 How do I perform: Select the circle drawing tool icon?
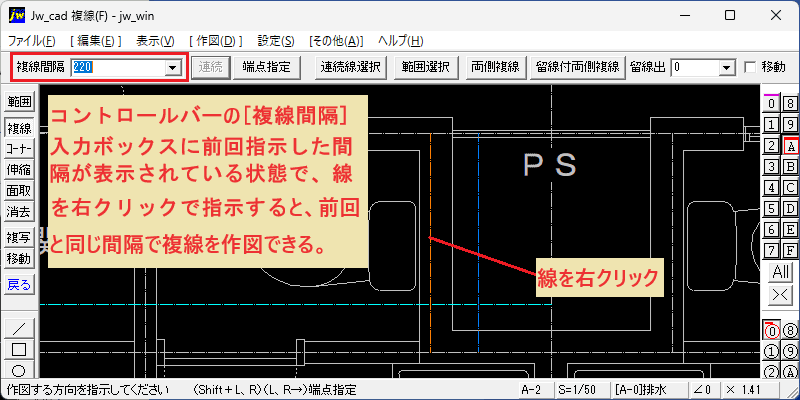pos(19,369)
